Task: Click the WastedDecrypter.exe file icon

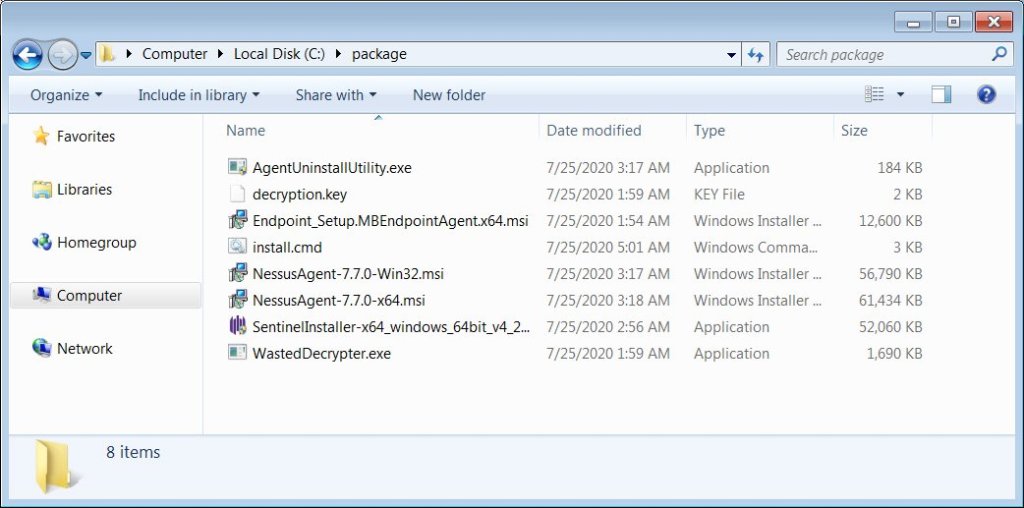Action: (x=237, y=353)
